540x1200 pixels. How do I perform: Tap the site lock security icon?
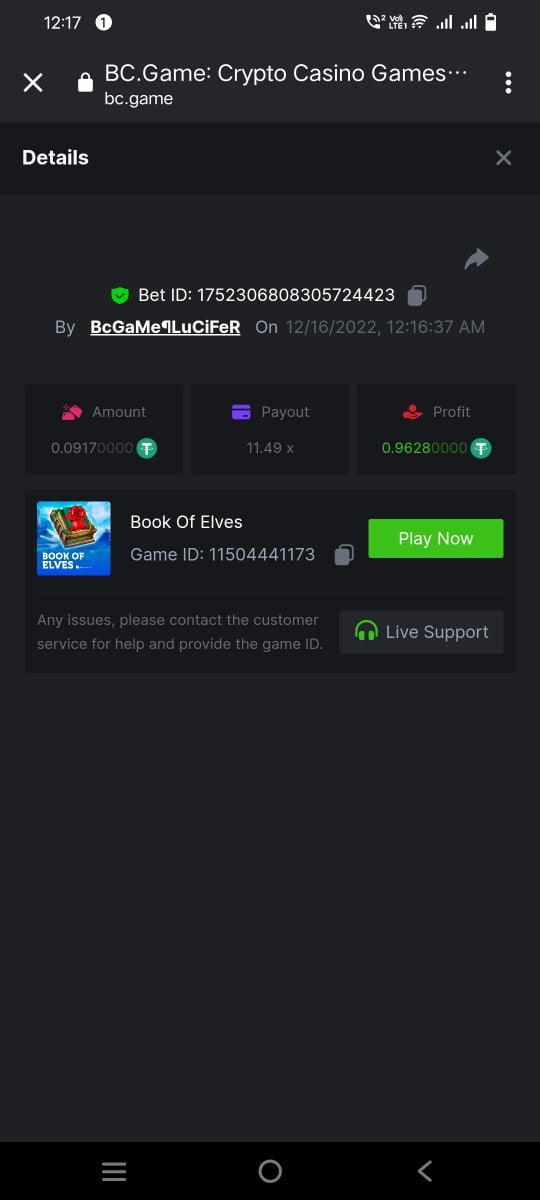86,83
